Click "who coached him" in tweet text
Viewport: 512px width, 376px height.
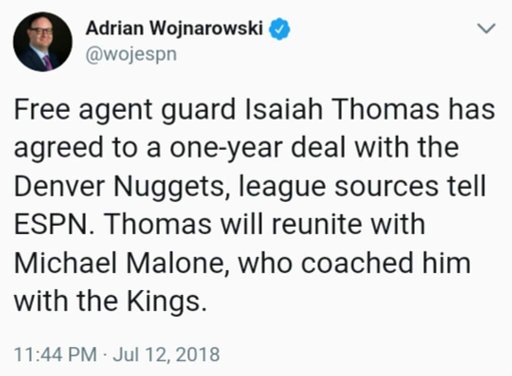(x=354, y=263)
